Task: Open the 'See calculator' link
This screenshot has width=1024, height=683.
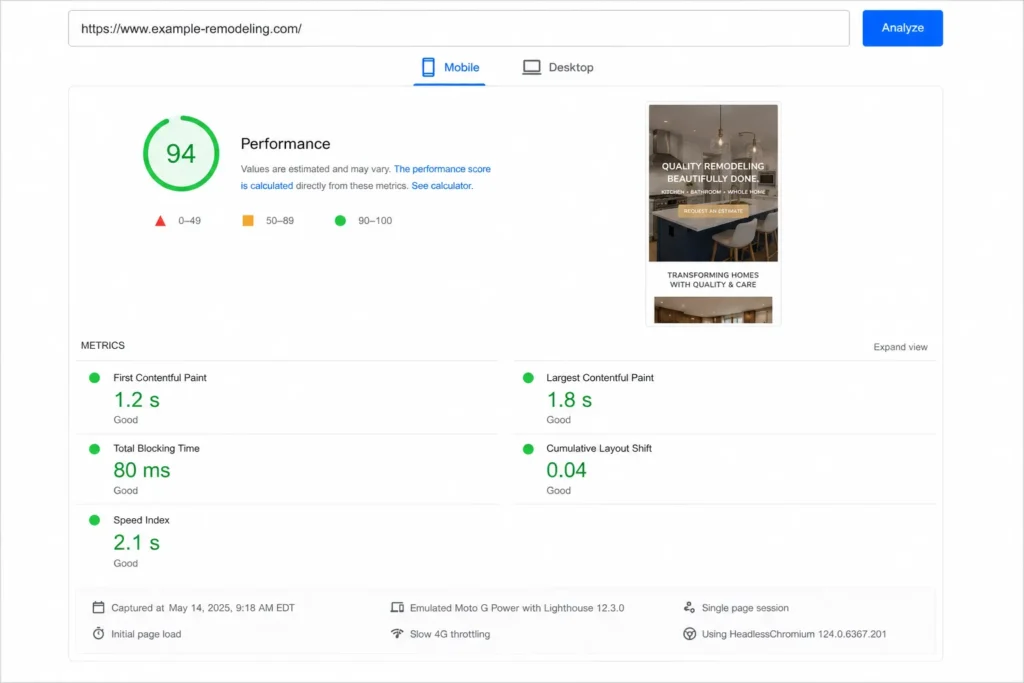Action: (441, 185)
